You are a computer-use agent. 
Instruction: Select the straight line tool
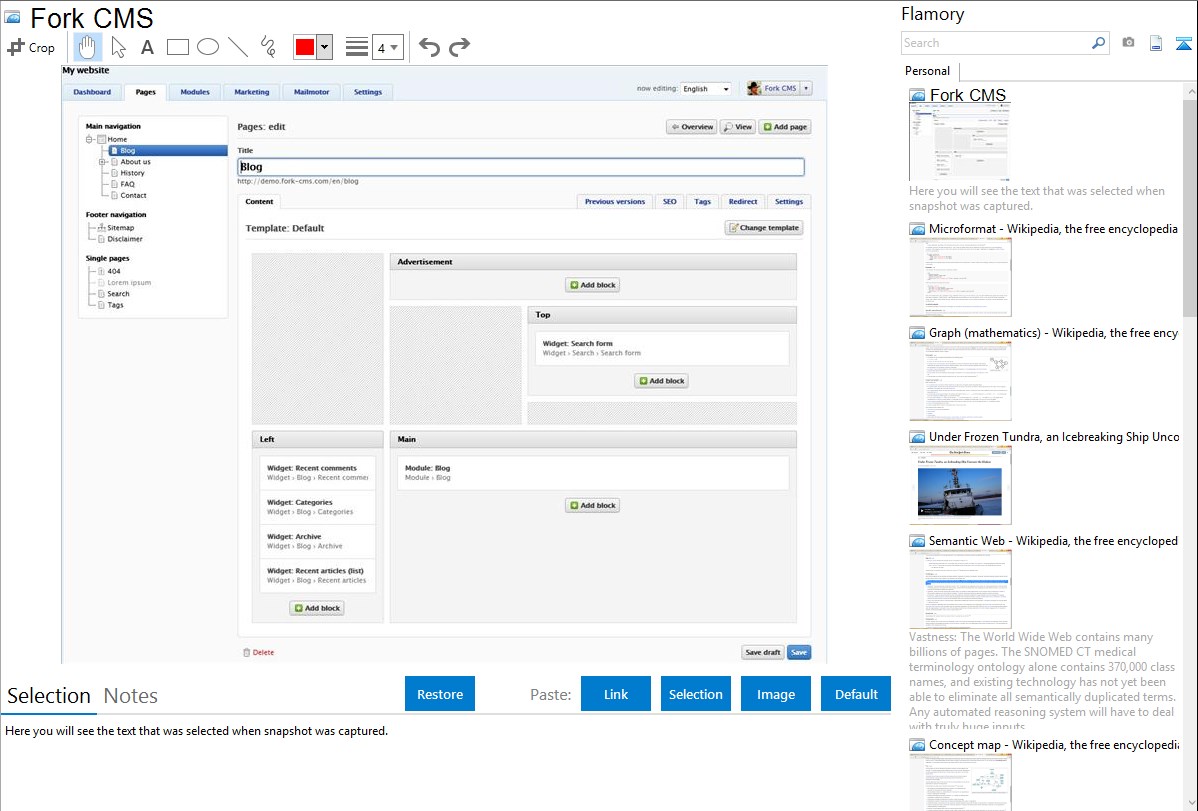238,47
